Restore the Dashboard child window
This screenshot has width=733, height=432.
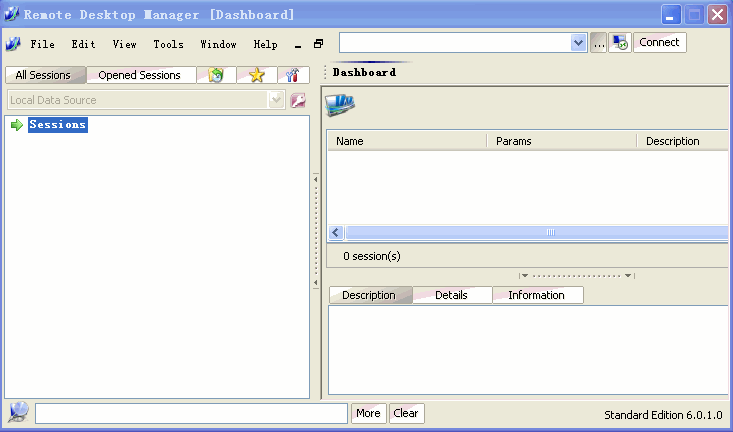point(318,44)
